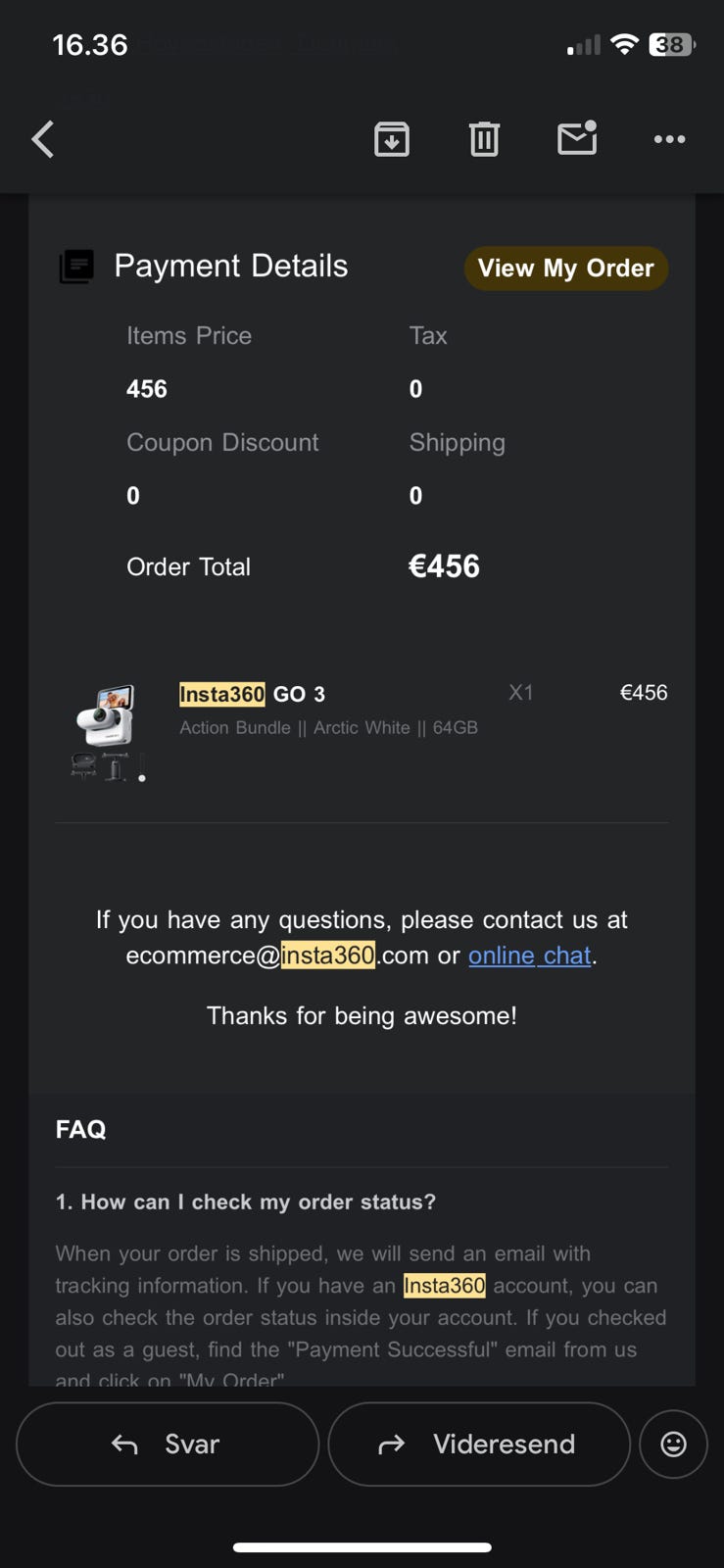The width and height of the screenshot is (724, 1568).
Task: Delete email with trash icon
Action: 484,139
